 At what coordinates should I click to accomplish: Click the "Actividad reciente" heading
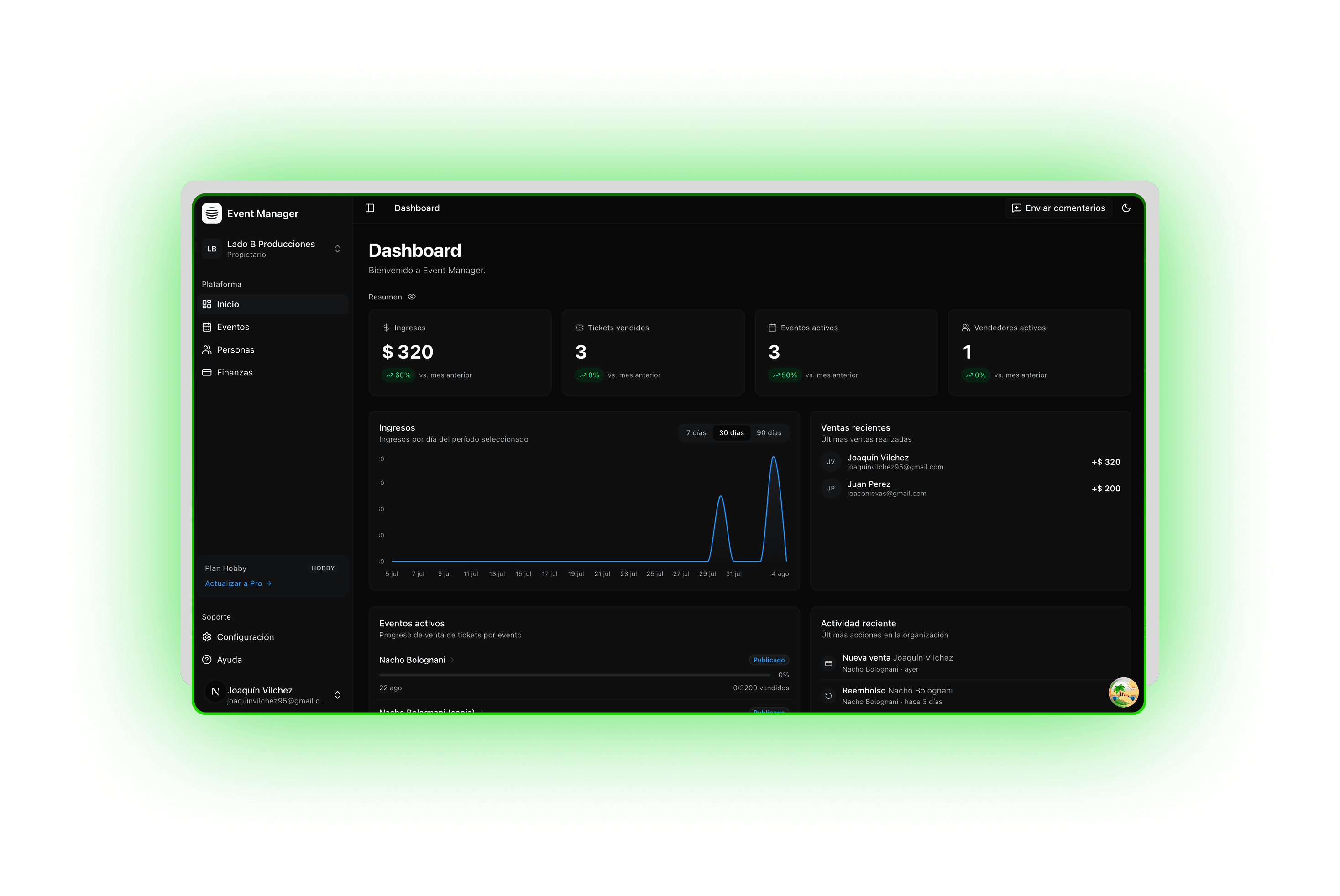[858, 624]
